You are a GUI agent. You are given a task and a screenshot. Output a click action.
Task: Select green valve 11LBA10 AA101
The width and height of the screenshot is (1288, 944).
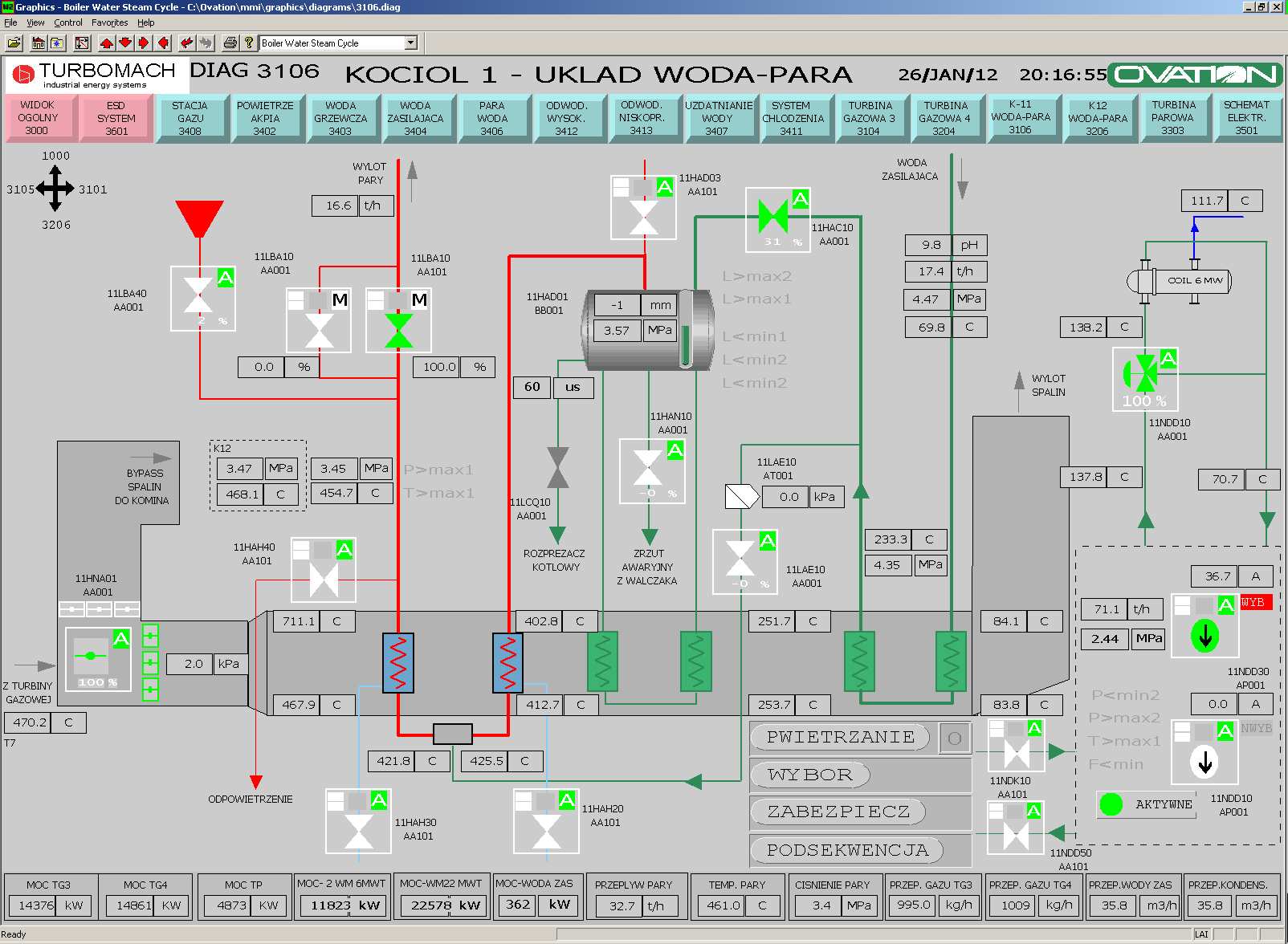point(398,320)
